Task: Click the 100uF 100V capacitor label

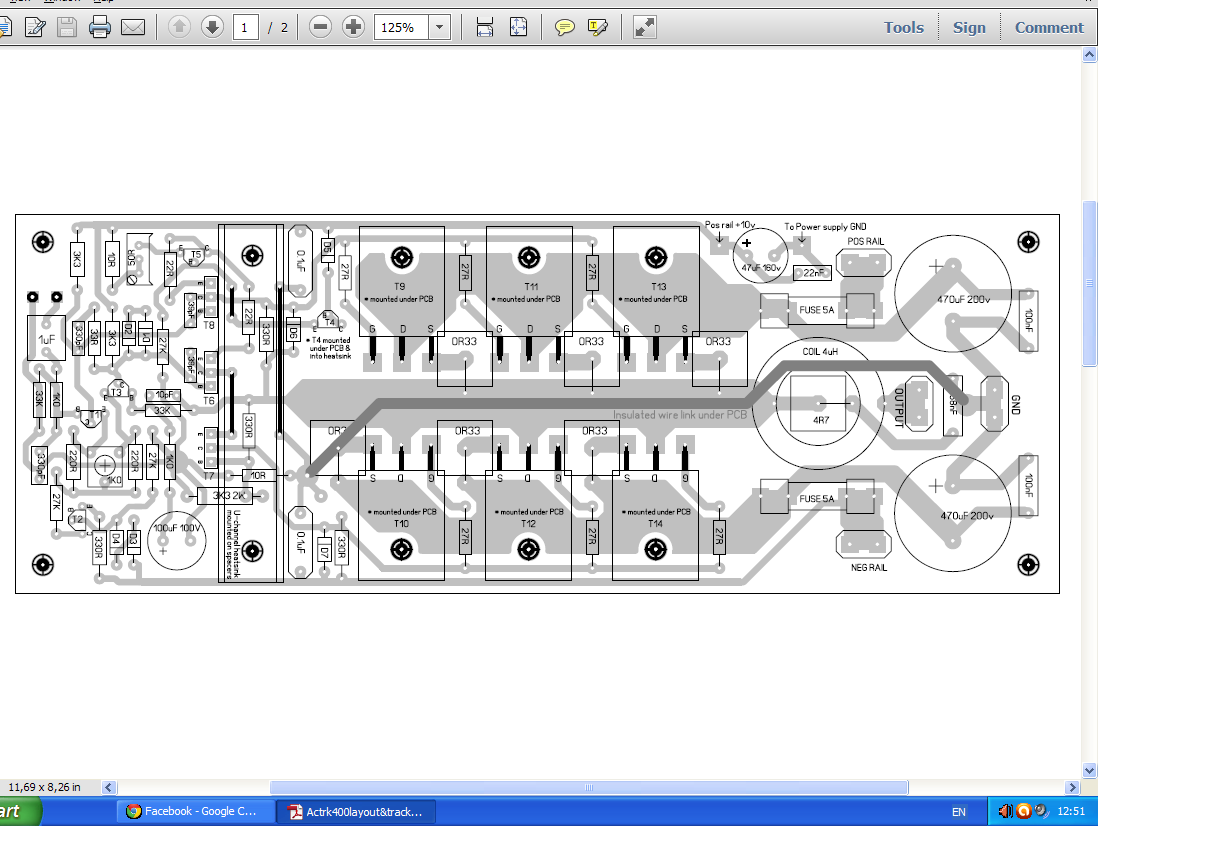Action: 176,528
